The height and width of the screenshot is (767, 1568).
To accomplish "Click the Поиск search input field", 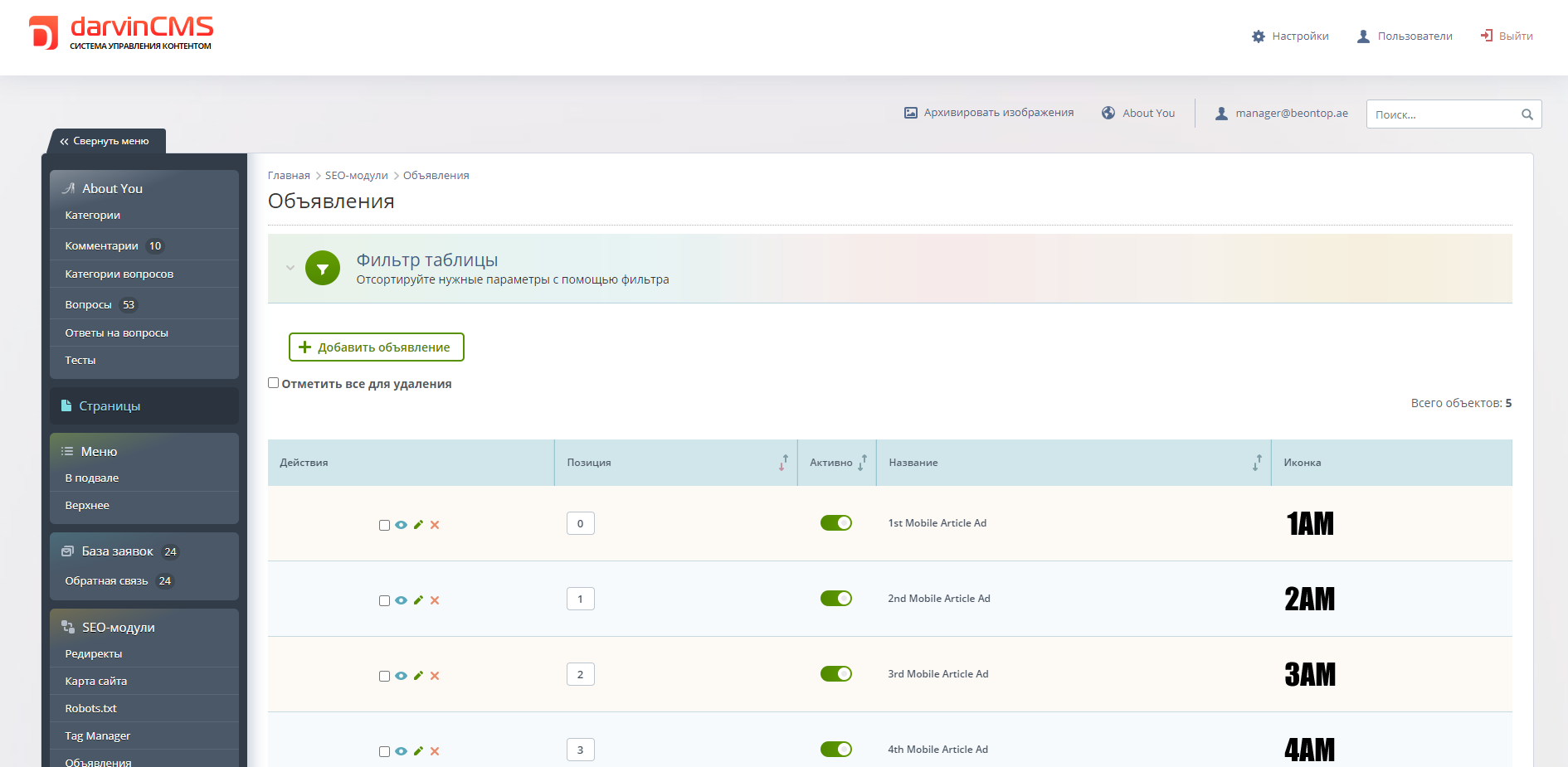I will point(1442,114).
